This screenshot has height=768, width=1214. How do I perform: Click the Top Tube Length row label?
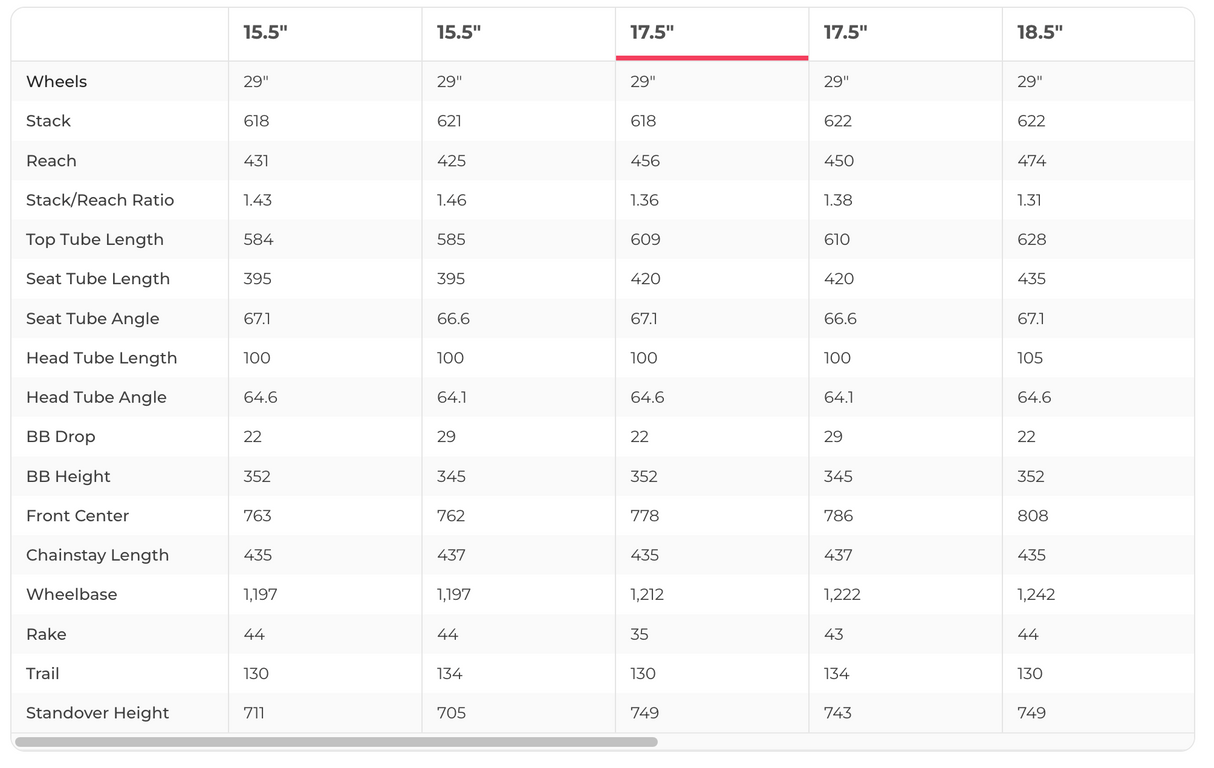point(94,240)
